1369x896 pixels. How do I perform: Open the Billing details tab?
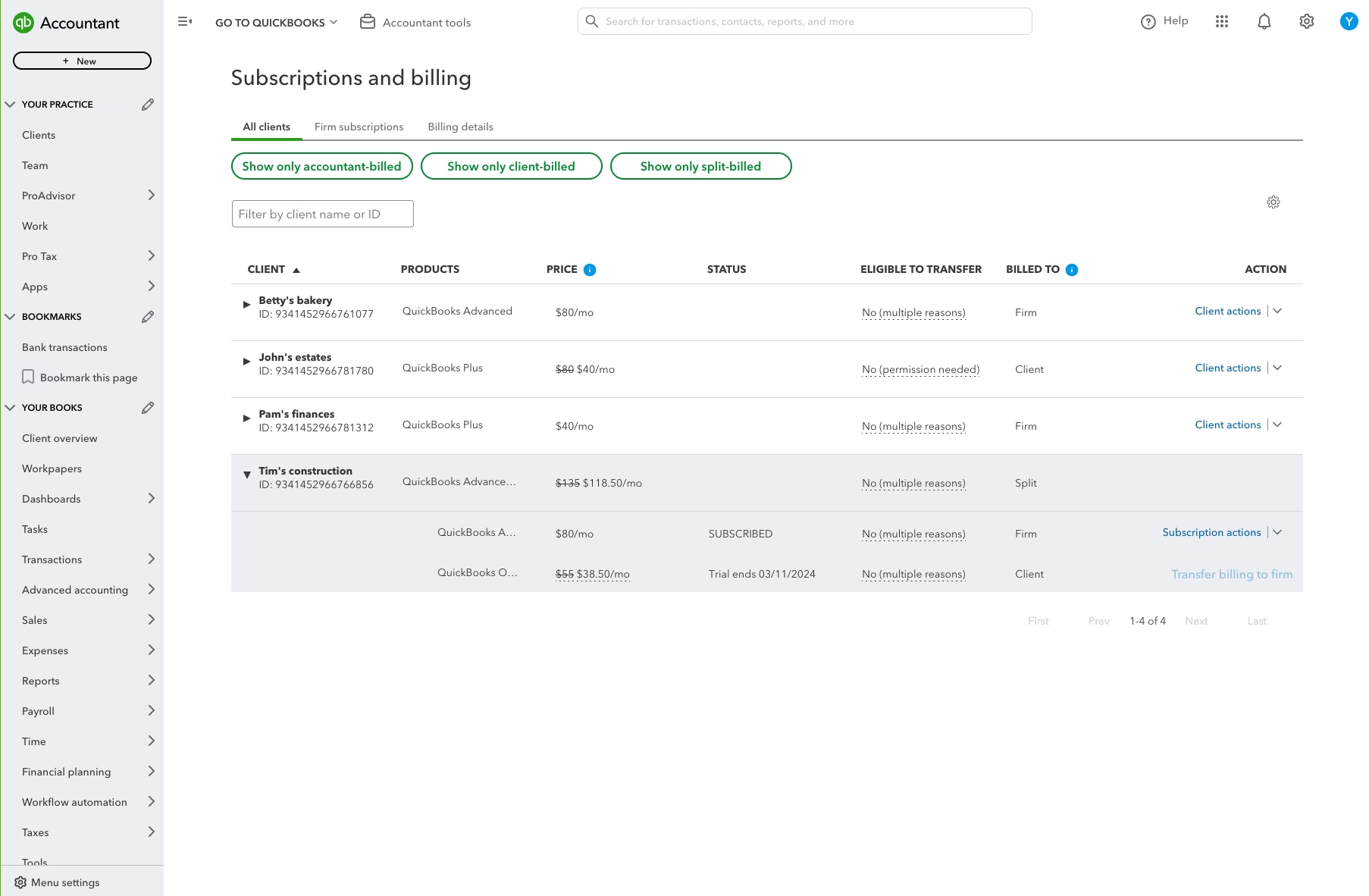pos(460,127)
